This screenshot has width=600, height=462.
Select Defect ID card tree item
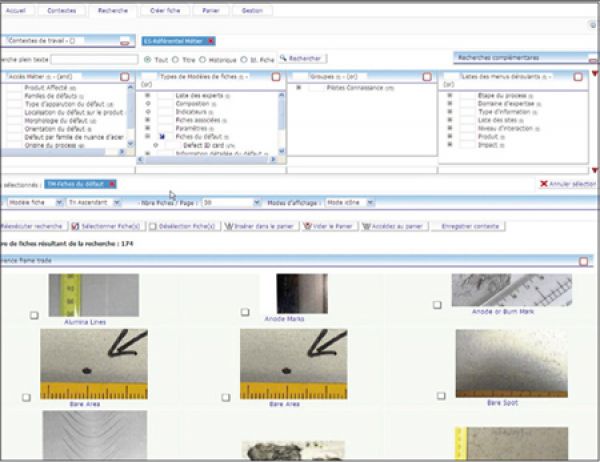tap(209, 145)
